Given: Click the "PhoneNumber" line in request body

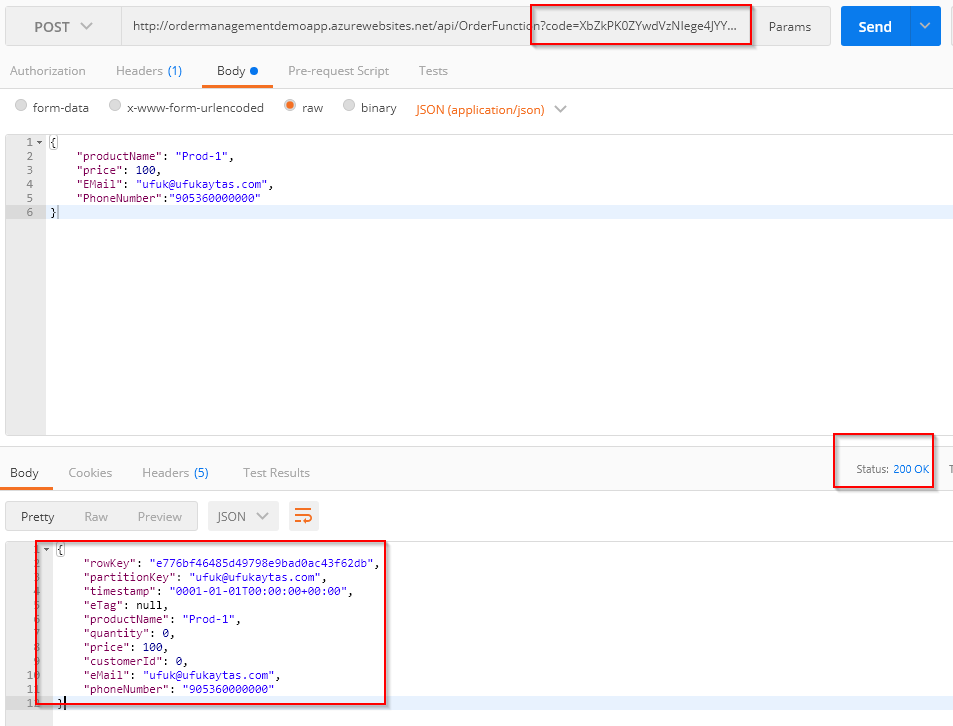Looking at the screenshot, I should pyautogui.click(x=168, y=198).
